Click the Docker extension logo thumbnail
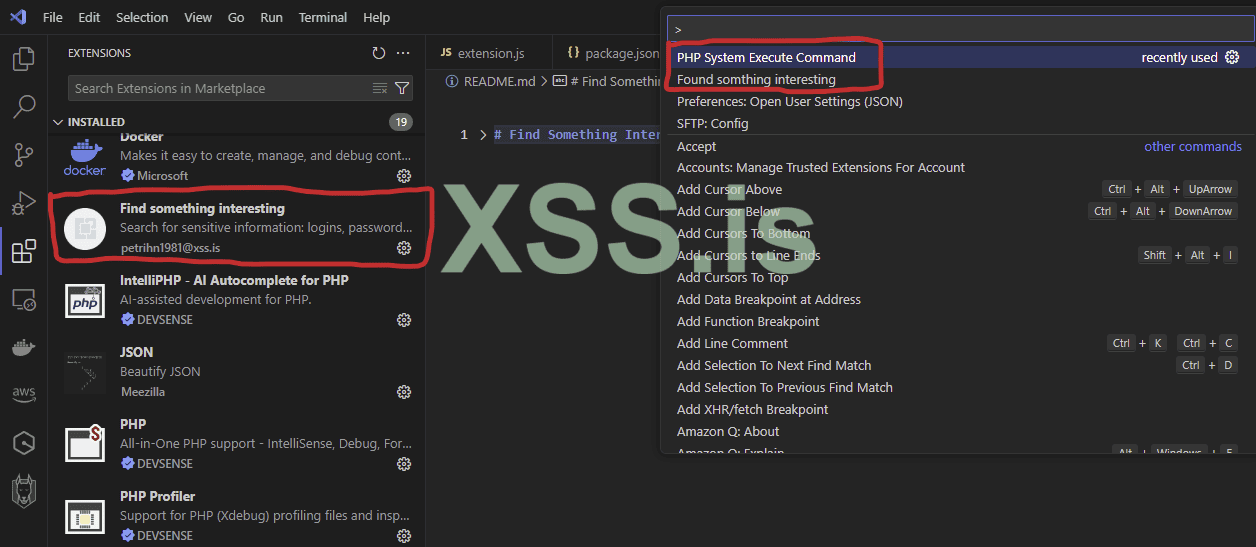The image size is (1256, 547). click(x=85, y=157)
